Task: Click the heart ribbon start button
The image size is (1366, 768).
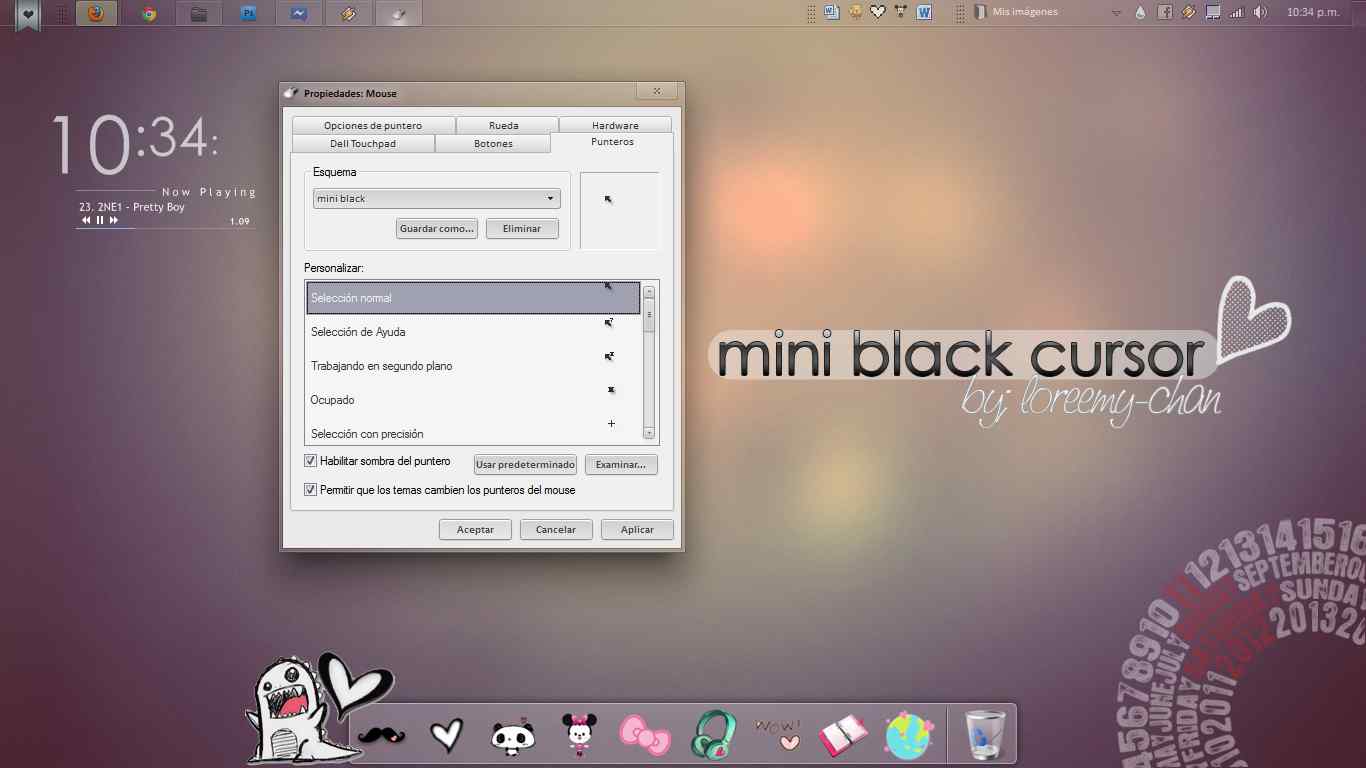Action: (28, 14)
